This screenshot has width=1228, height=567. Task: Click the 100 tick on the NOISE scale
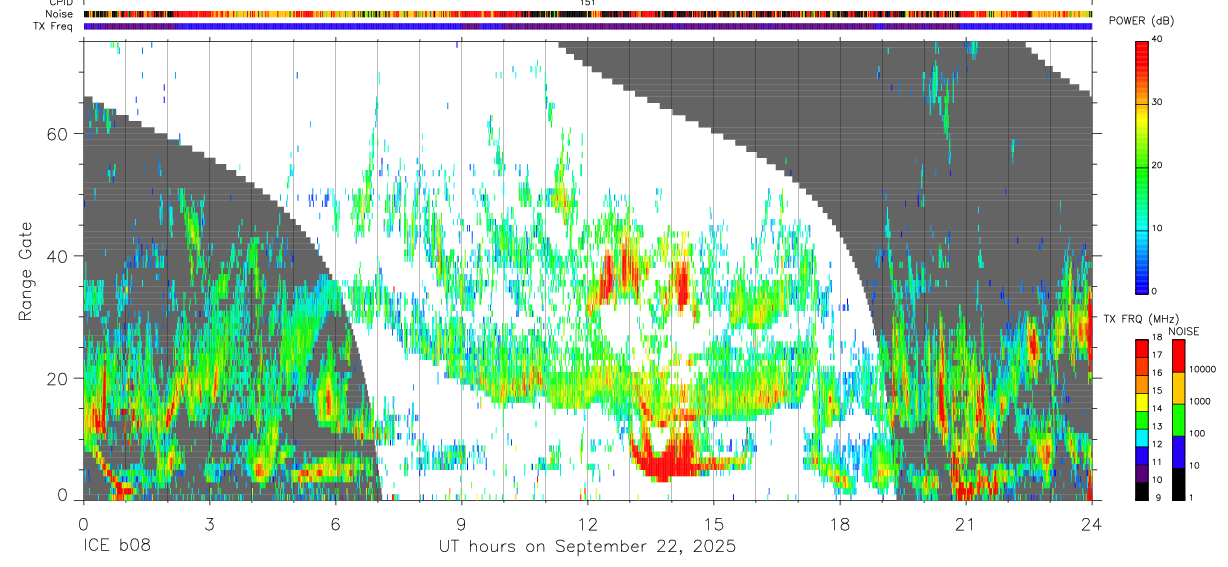coord(1197,434)
